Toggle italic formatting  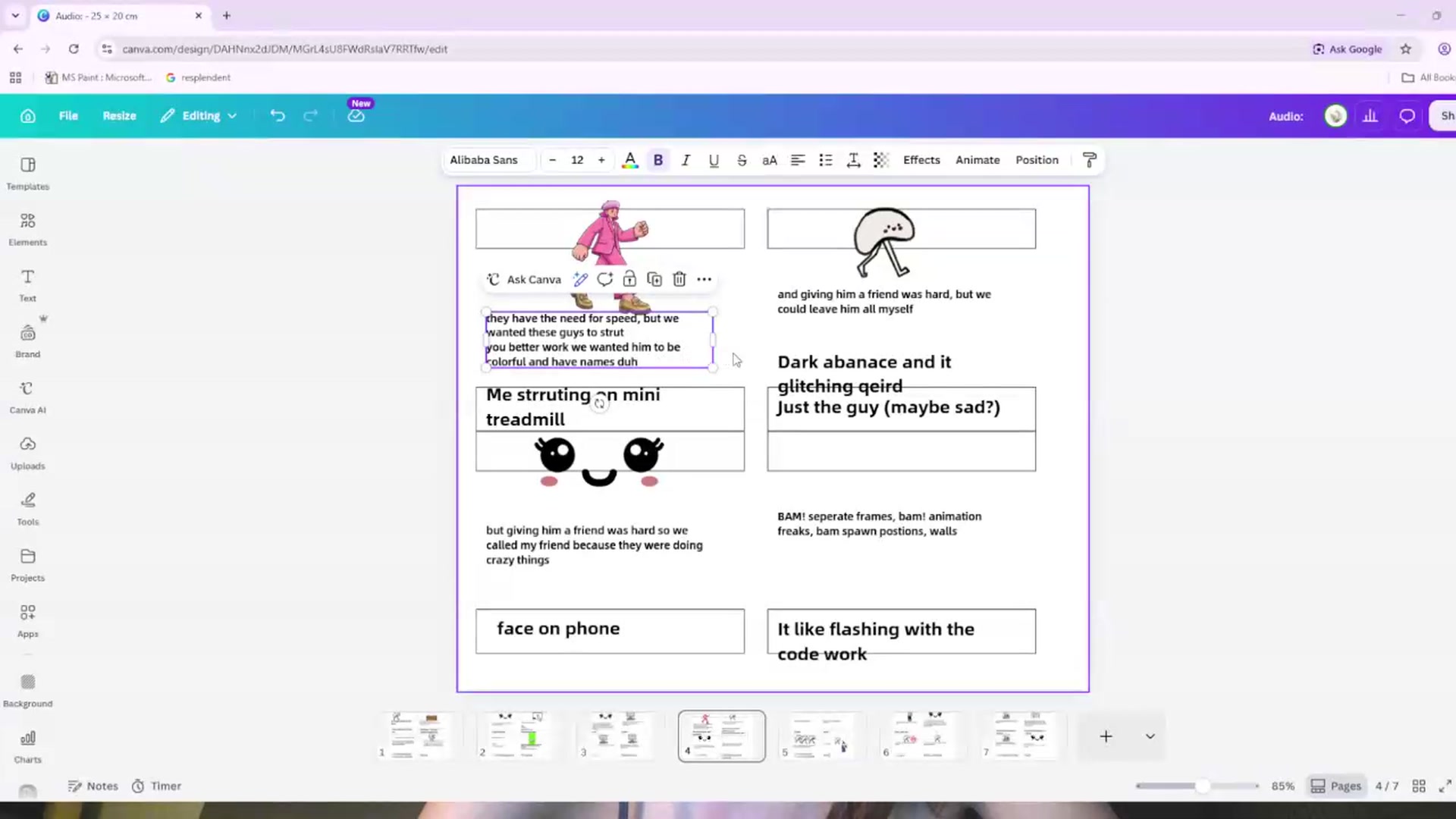coord(686,160)
